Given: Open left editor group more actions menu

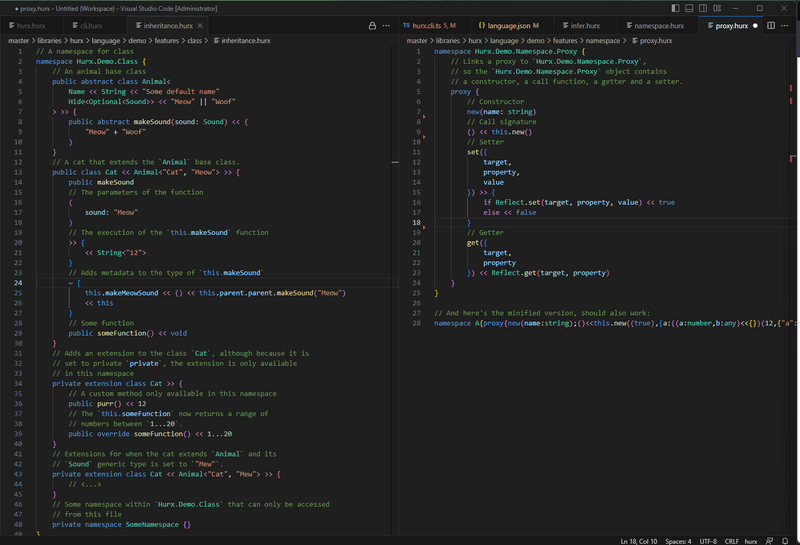Looking at the screenshot, I should pyautogui.click(x=386, y=26).
